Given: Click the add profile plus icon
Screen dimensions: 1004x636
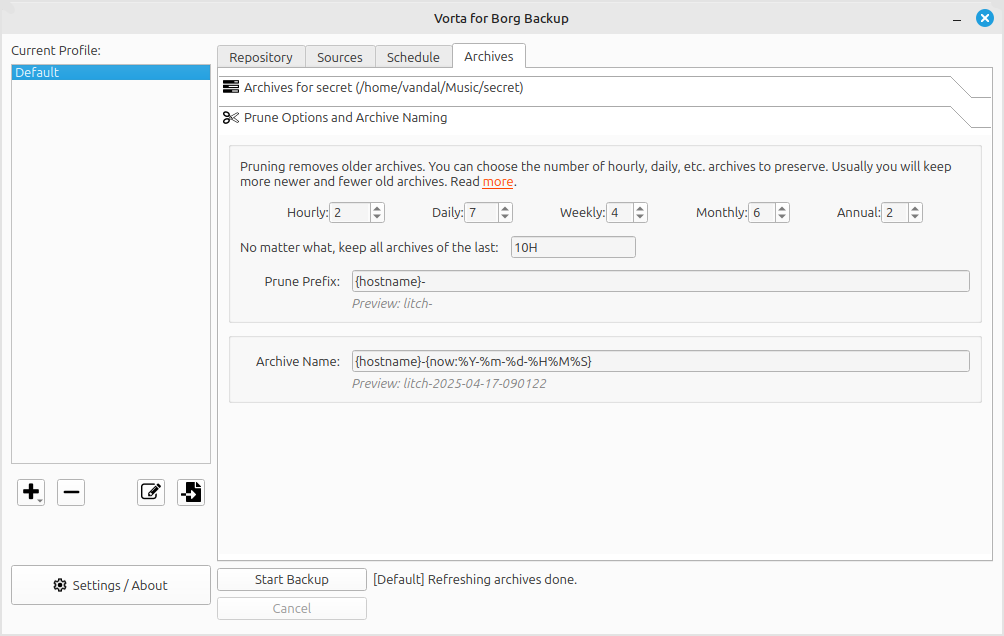Looking at the screenshot, I should 30,492.
